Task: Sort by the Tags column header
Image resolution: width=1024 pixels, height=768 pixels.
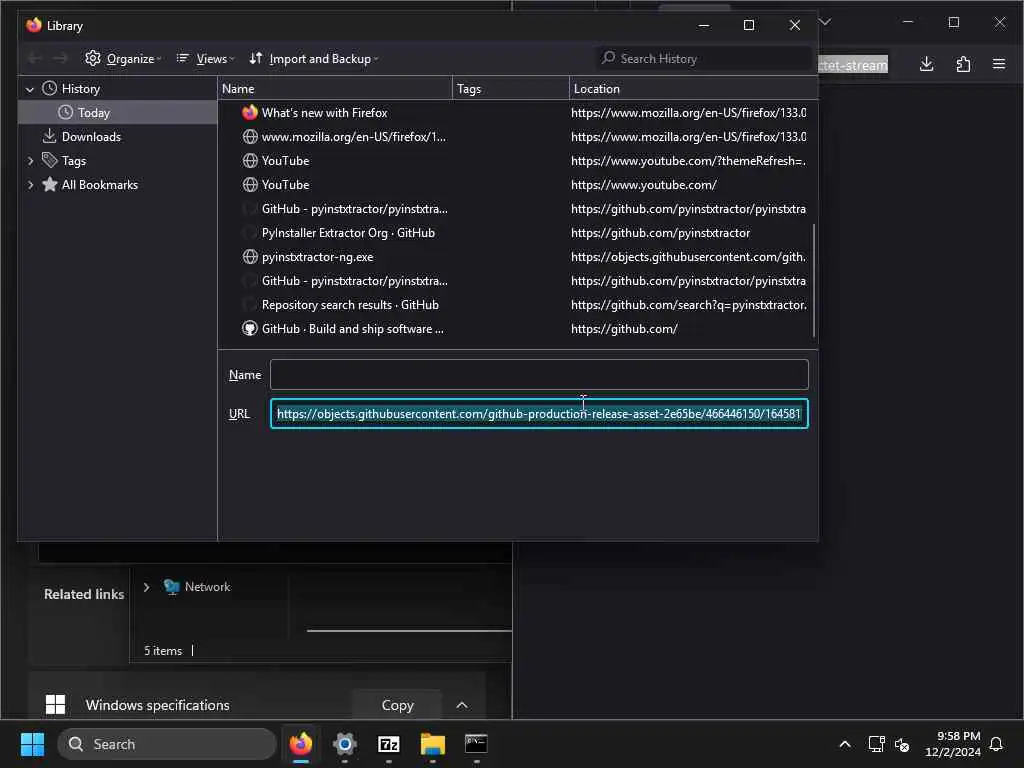Action: [x=510, y=89]
